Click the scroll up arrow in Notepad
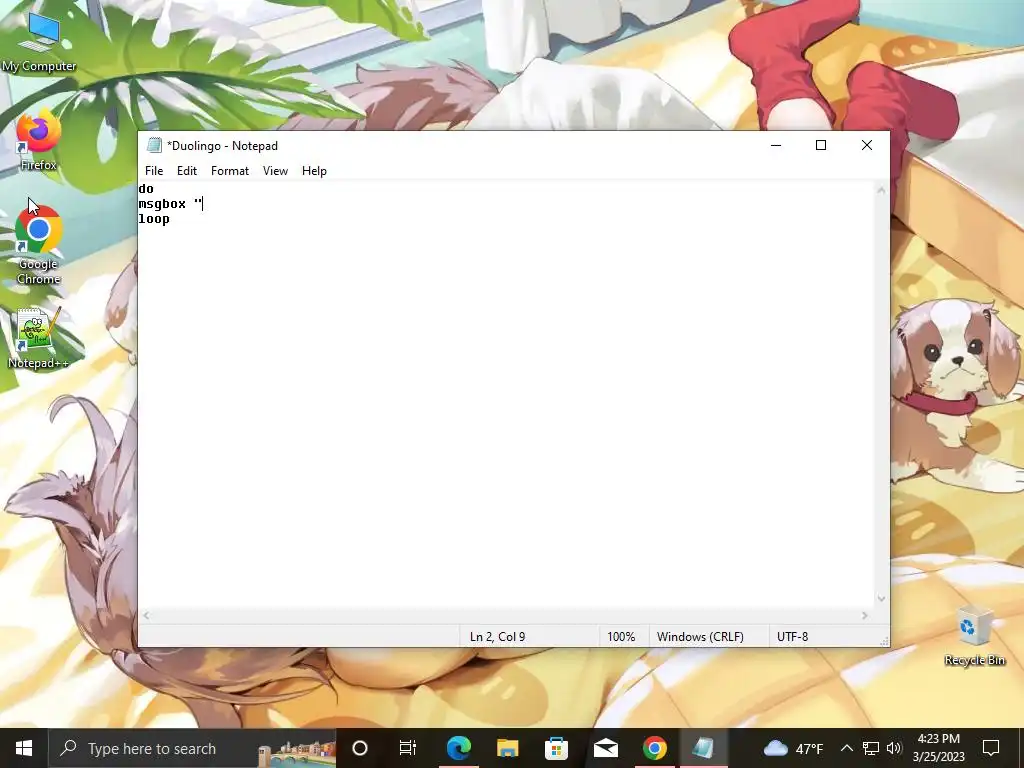Image resolution: width=1024 pixels, height=768 pixels. pyautogui.click(x=881, y=190)
